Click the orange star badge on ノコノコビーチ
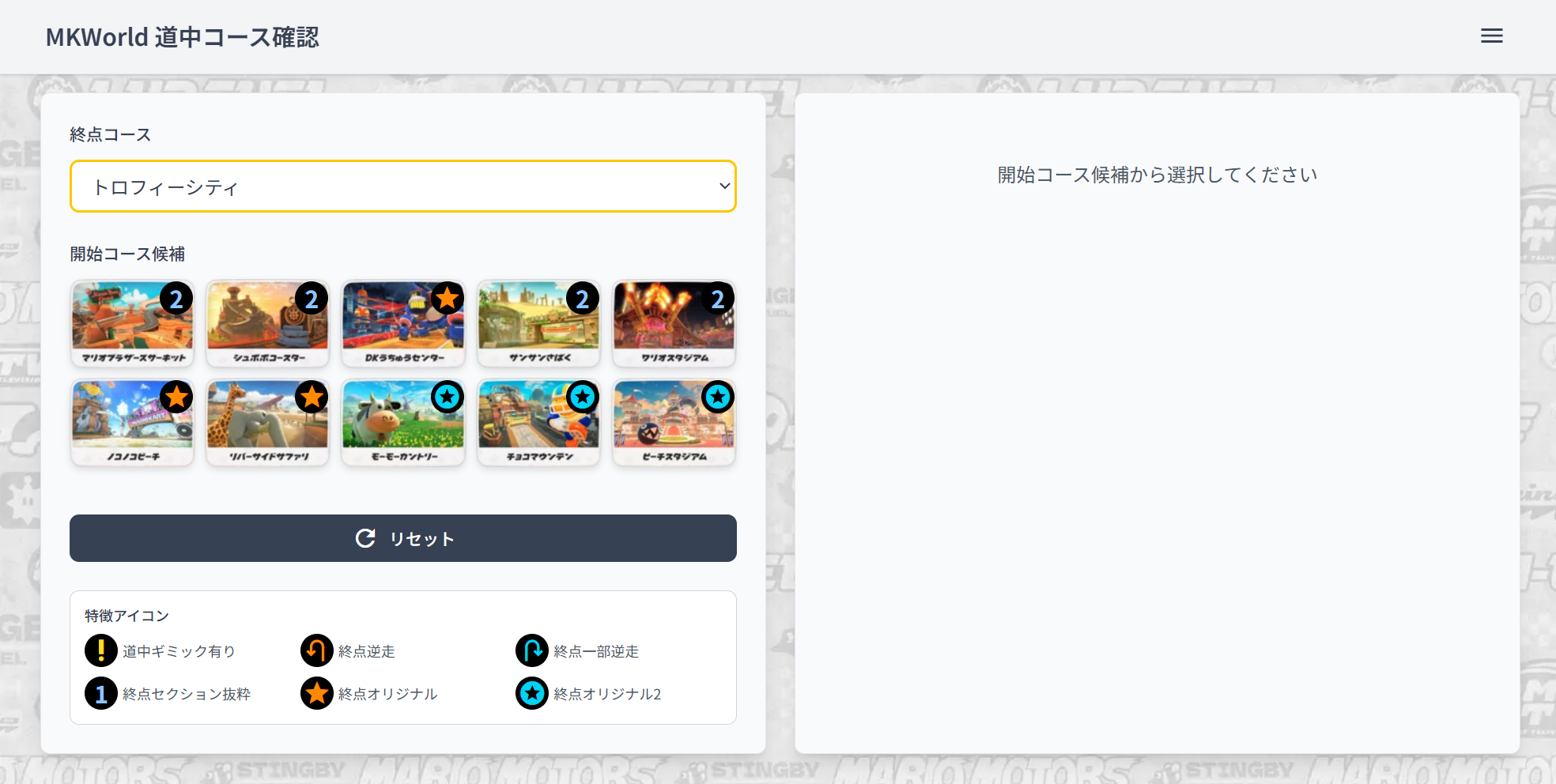Image resolution: width=1556 pixels, height=784 pixels. coord(176,397)
